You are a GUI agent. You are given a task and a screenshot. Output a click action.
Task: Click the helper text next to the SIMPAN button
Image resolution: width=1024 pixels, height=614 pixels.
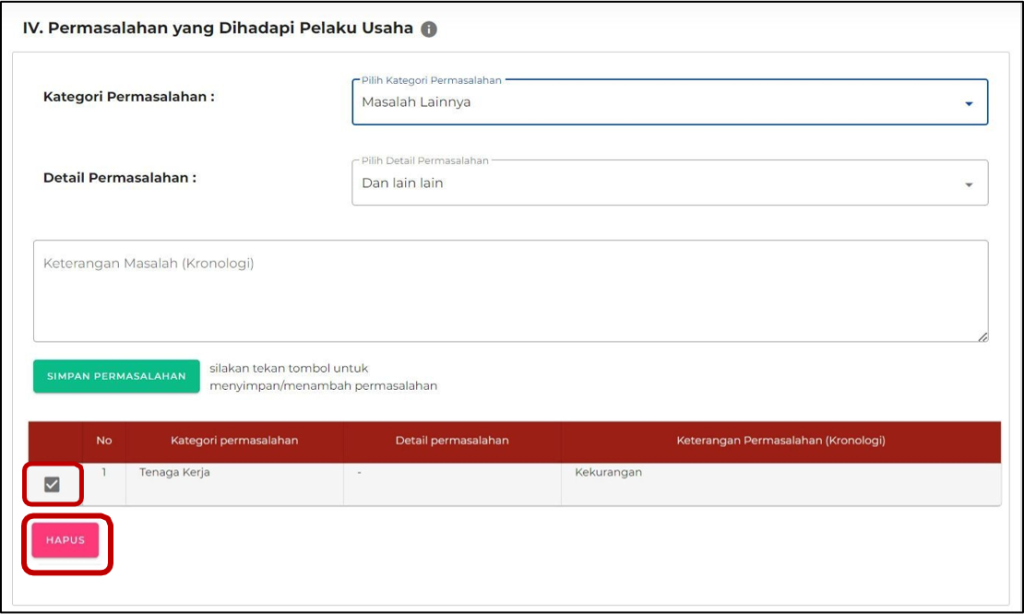click(323, 377)
